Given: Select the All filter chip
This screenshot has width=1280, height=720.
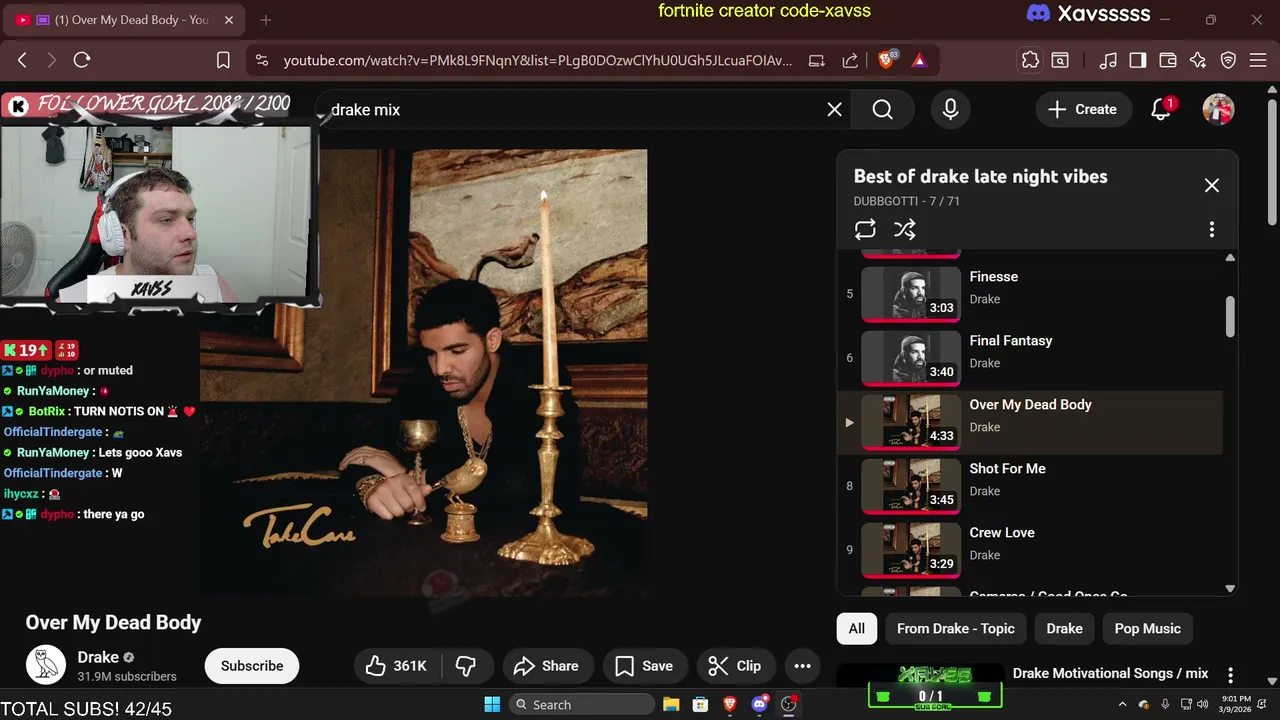Looking at the screenshot, I should (856, 629).
